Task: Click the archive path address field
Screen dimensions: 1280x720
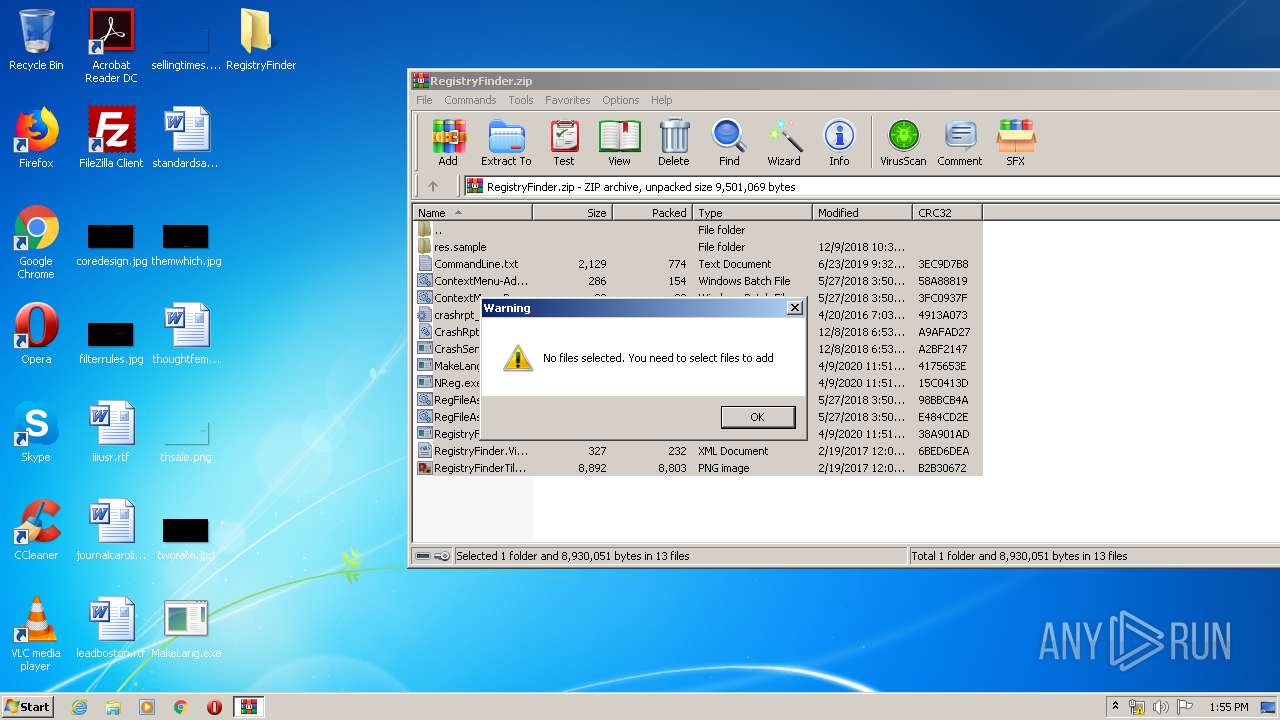Action: (870, 186)
